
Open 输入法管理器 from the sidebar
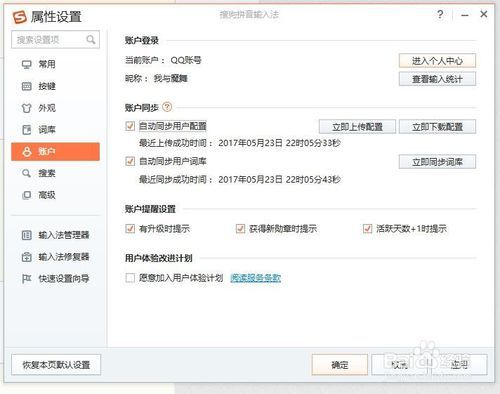tap(55, 235)
